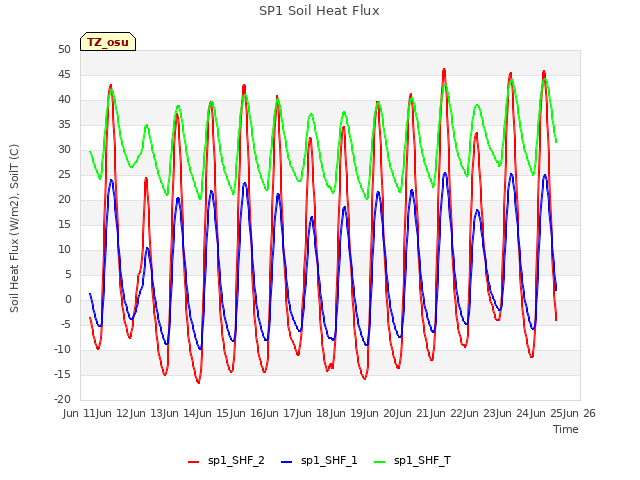Image resolution: width=640 pixels, height=480 pixels.
Task: Click the Time x-axis label
Action: [x=566, y=429]
